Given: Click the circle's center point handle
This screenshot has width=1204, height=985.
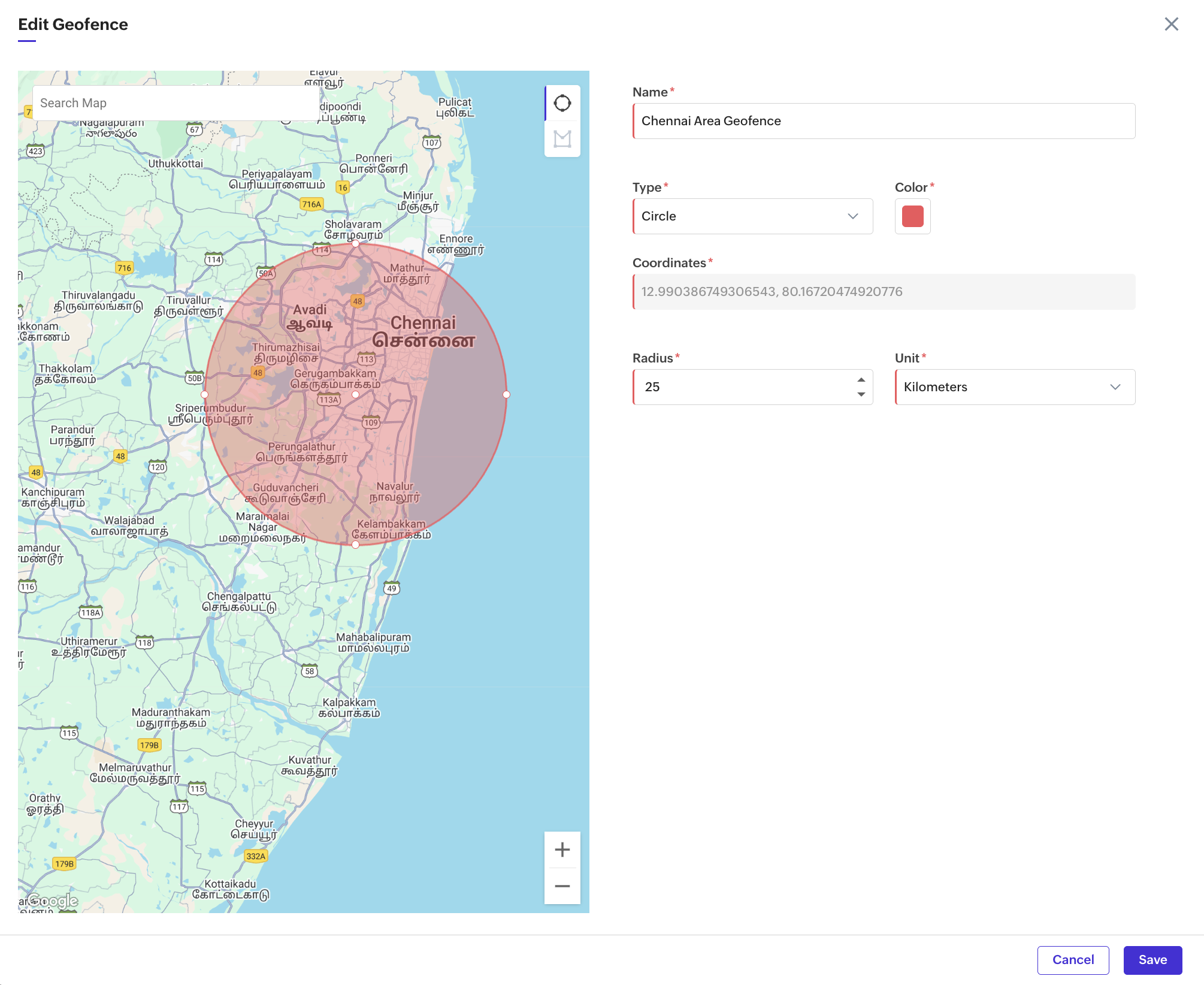Looking at the screenshot, I should point(355,394).
